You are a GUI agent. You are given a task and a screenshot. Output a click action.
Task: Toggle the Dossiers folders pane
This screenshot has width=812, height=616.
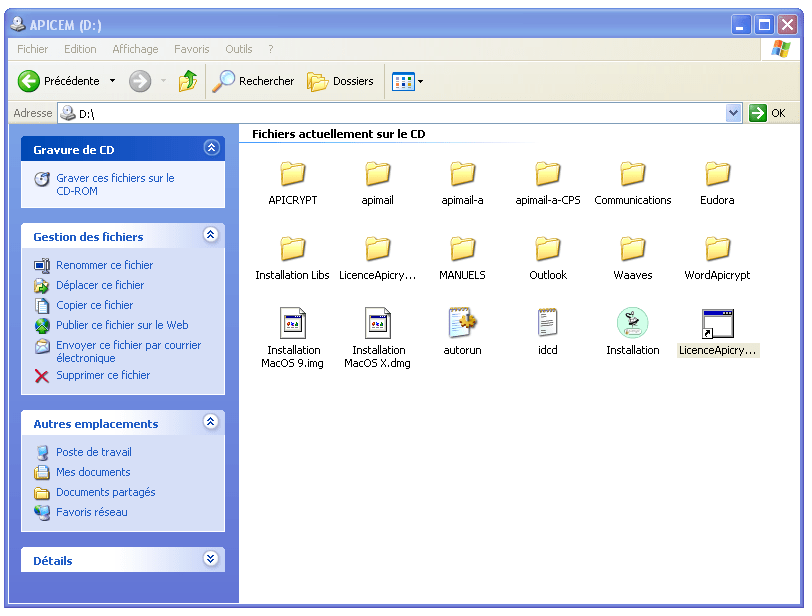click(340, 81)
